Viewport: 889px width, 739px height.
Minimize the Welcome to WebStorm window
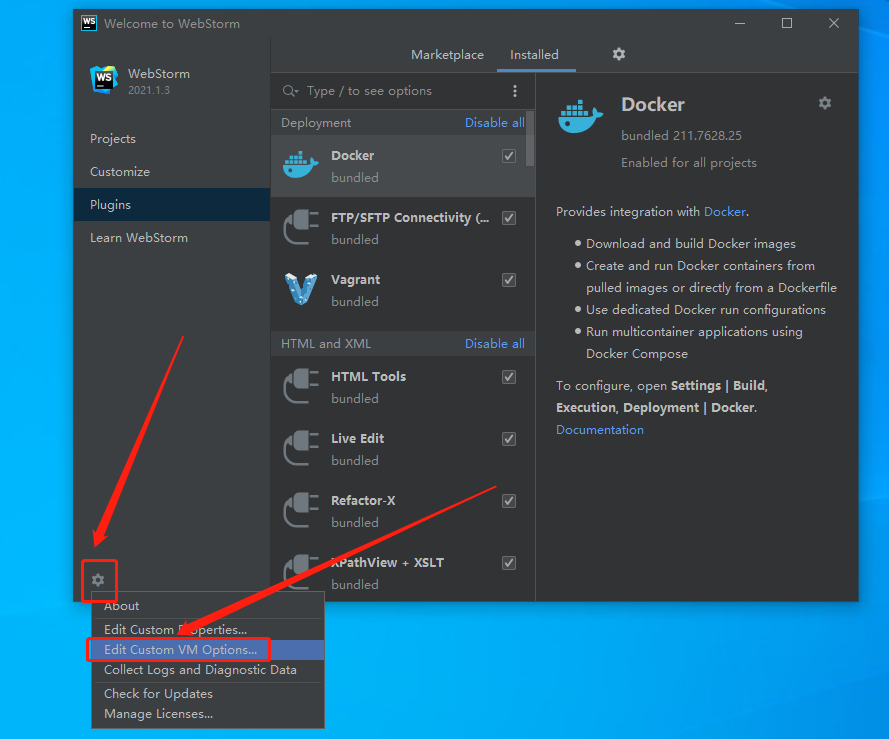[740, 23]
